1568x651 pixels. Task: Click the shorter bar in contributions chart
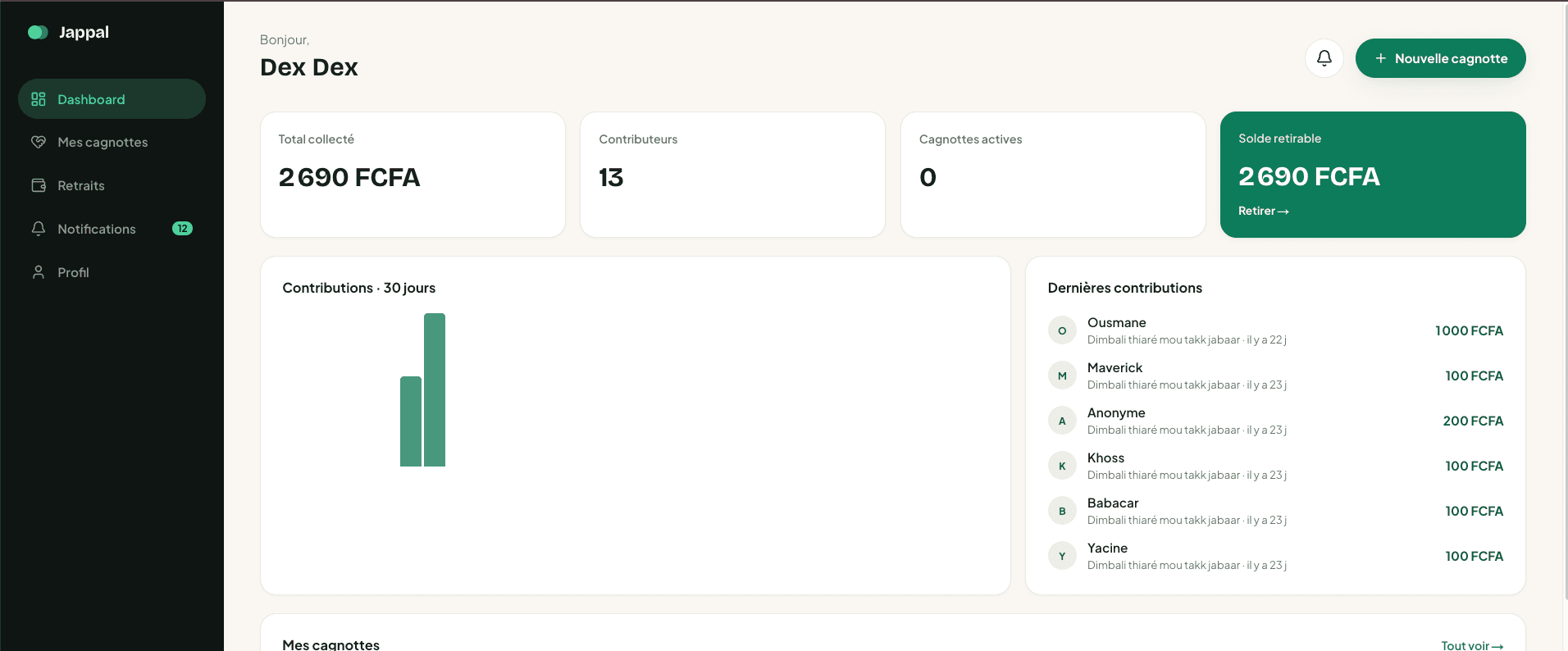411,421
